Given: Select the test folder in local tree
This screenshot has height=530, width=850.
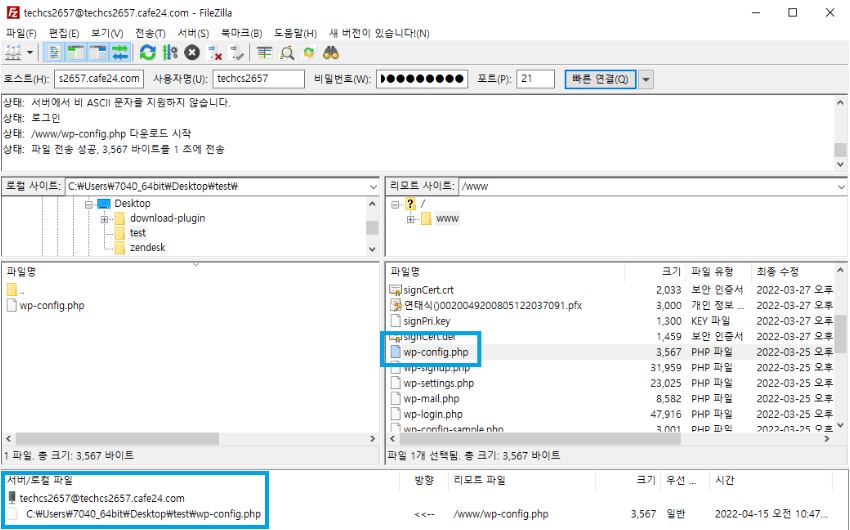Looking at the screenshot, I should (138, 232).
